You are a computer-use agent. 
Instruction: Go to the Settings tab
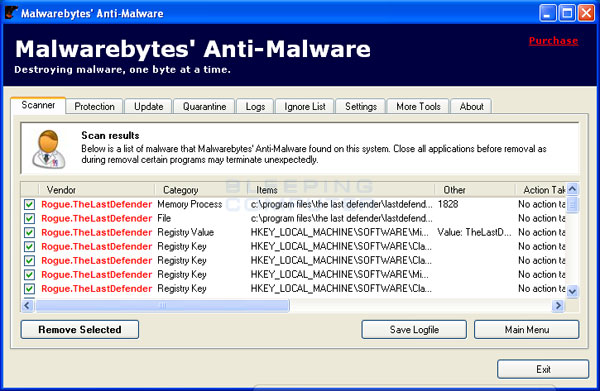tap(361, 106)
